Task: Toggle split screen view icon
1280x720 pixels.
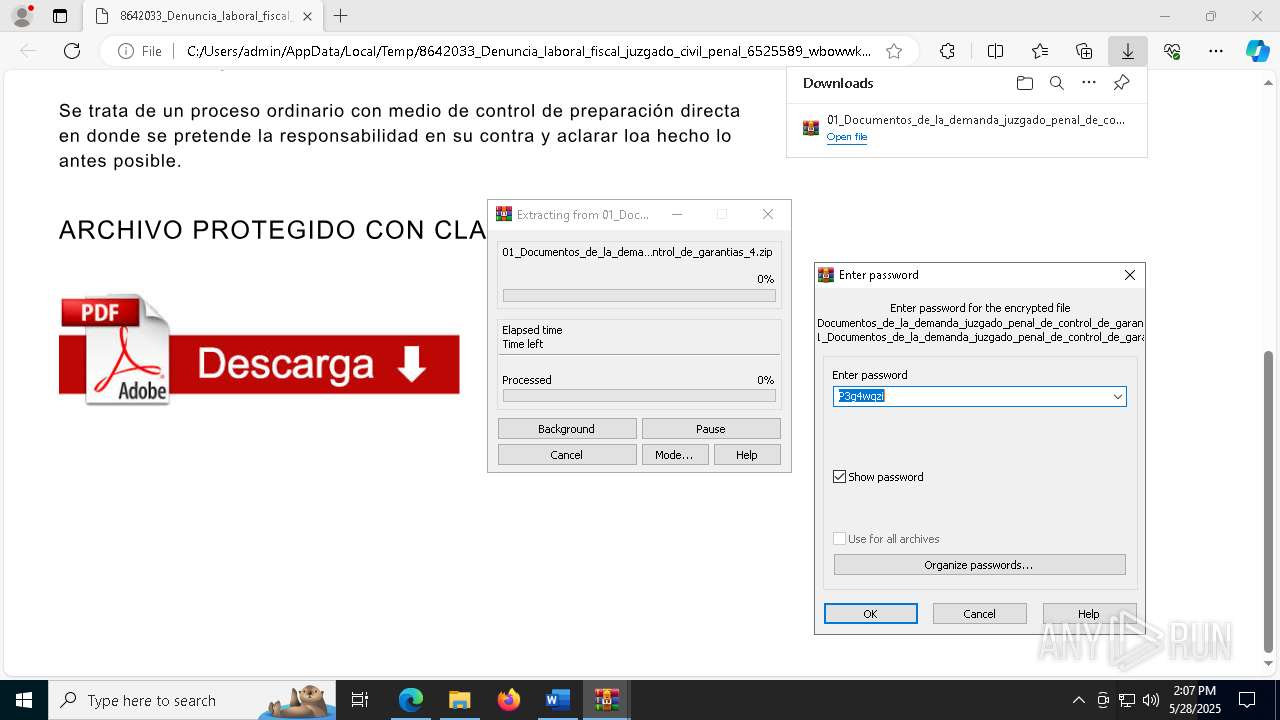Action: click(x=995, y=51)
